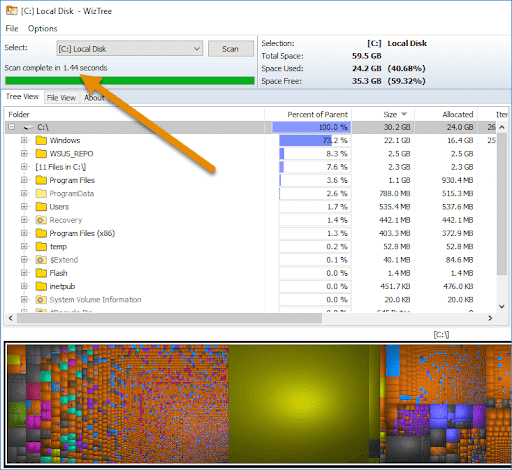Click the Program Files (x86) folder icon
The width and height of the screenshot is (512, 470).
click(x=41, y=233)
